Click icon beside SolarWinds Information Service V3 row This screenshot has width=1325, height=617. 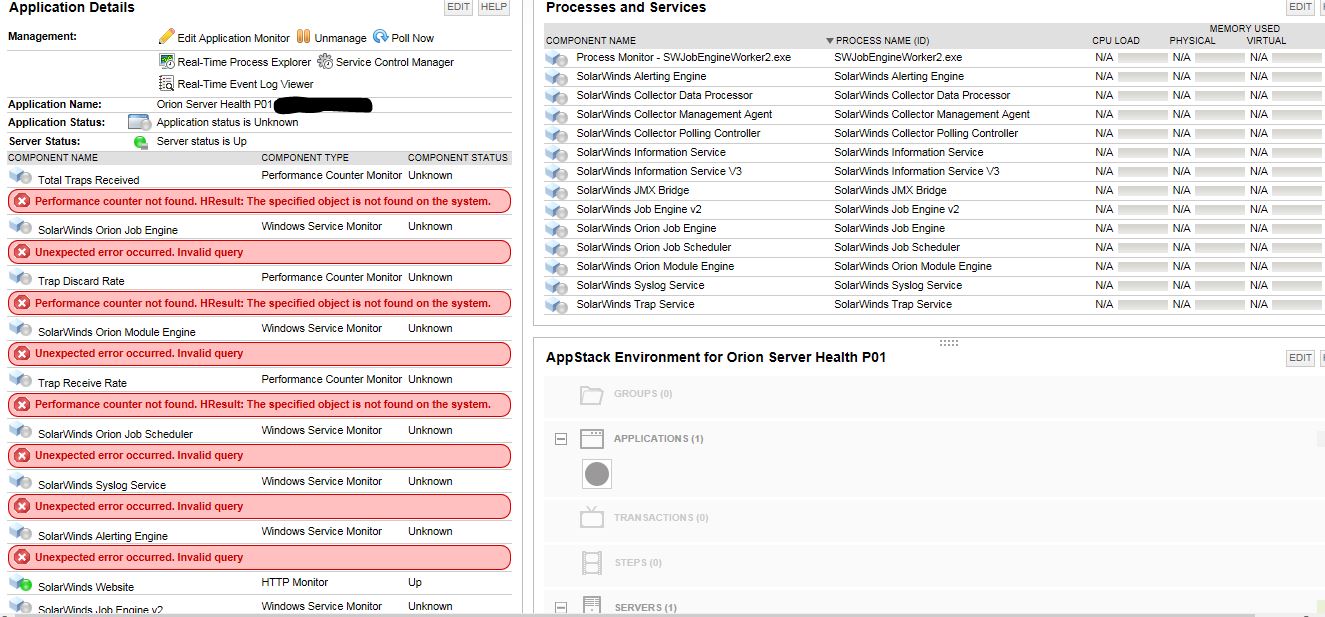click(x=556, y=172)
